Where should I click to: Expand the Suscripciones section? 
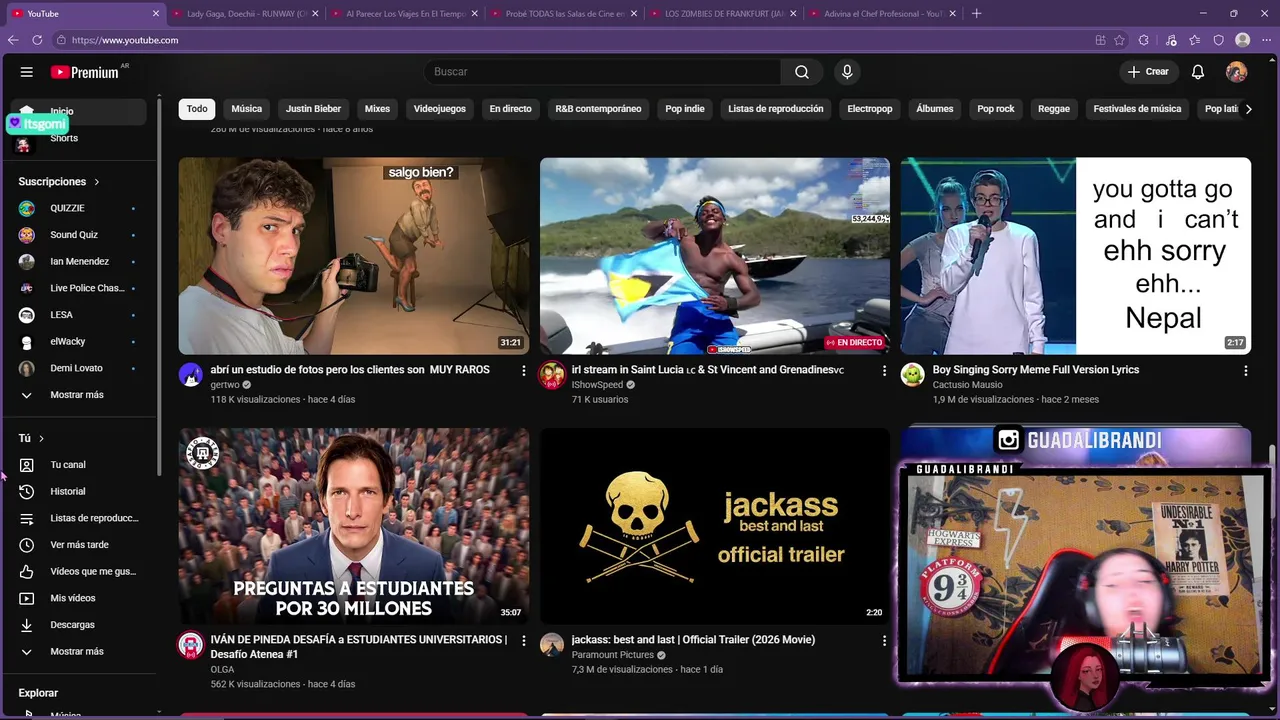pyautogui.click(x=59, y=182)
